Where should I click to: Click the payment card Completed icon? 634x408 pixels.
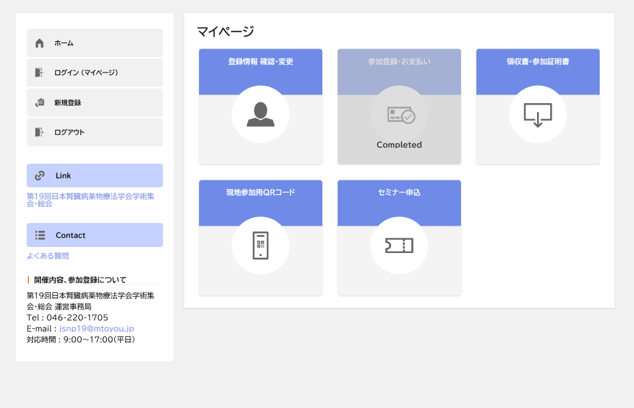coord(399,116)
